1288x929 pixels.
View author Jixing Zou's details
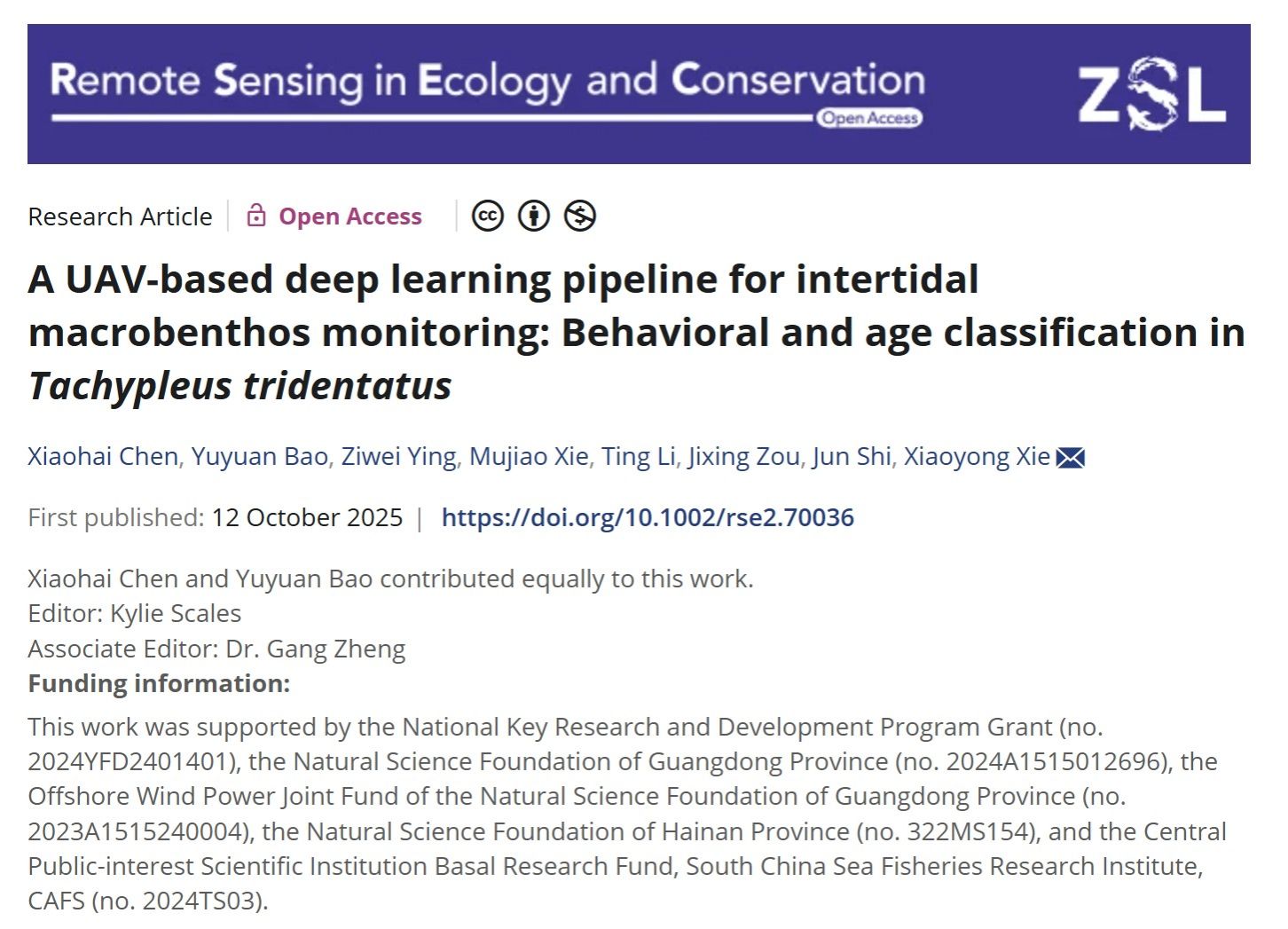(x=744, y=456)
